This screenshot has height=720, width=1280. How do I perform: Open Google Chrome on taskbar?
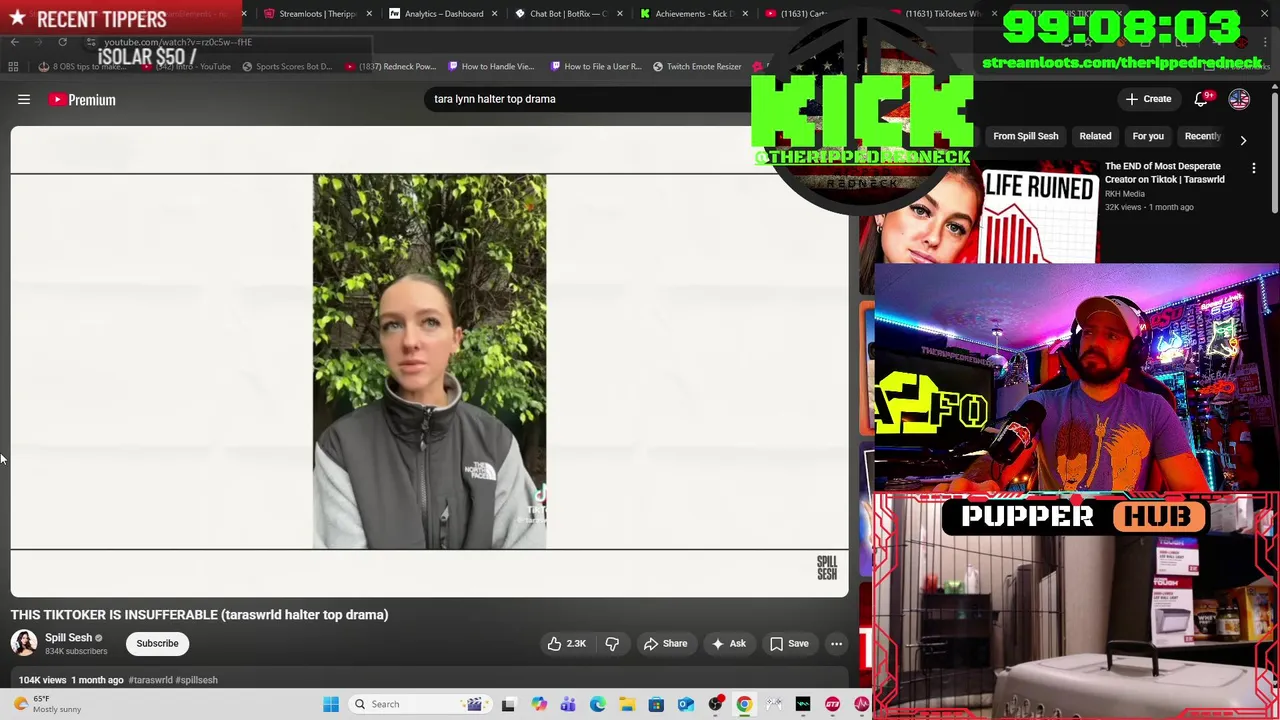tap(744, 704)
